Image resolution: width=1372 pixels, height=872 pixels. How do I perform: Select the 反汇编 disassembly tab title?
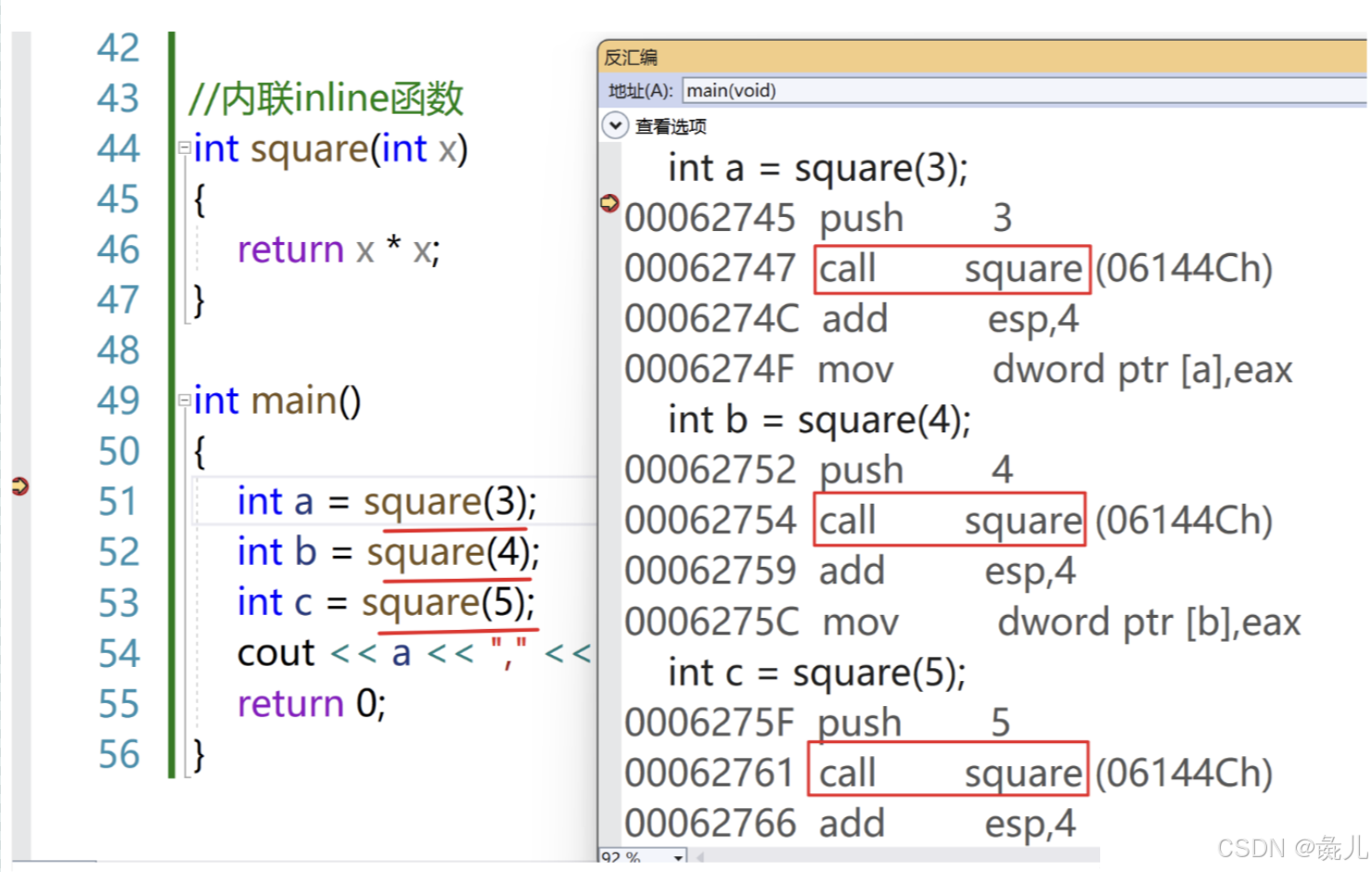click(x=631, y=58)
